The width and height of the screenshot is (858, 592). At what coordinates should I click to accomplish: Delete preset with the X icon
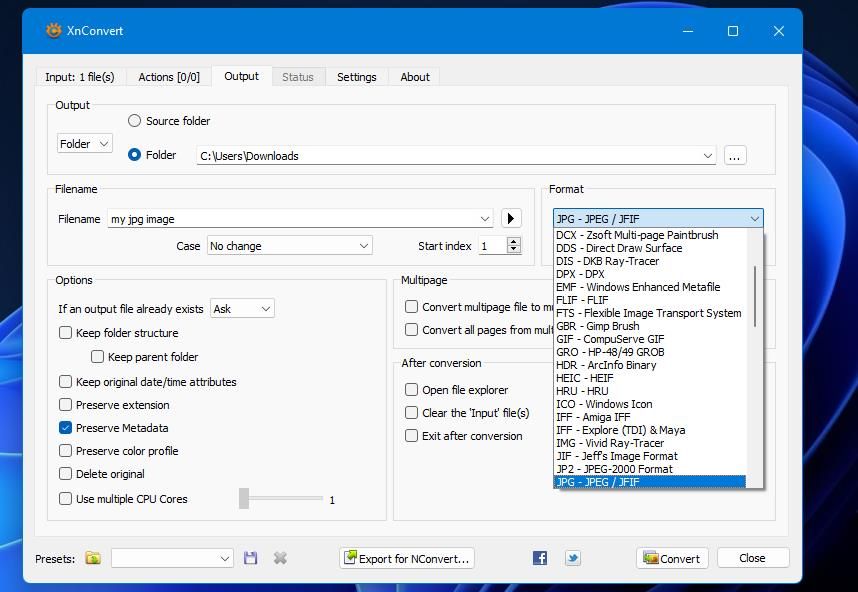[x=280, y=558]
